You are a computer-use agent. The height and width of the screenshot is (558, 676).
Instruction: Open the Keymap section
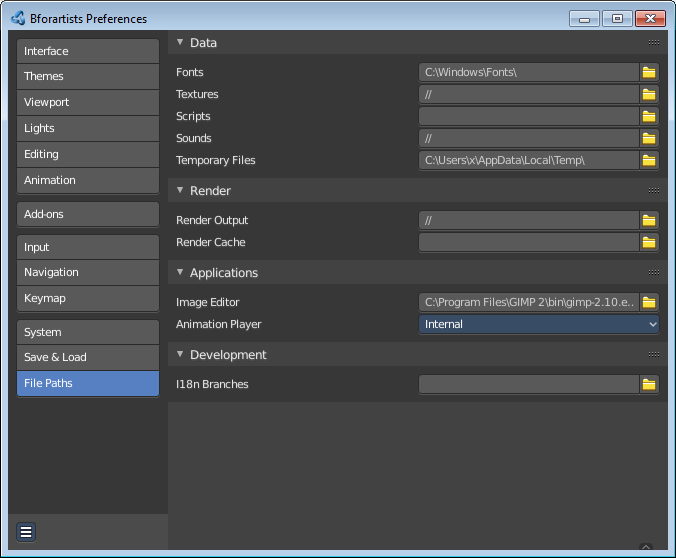coord(88,298)
